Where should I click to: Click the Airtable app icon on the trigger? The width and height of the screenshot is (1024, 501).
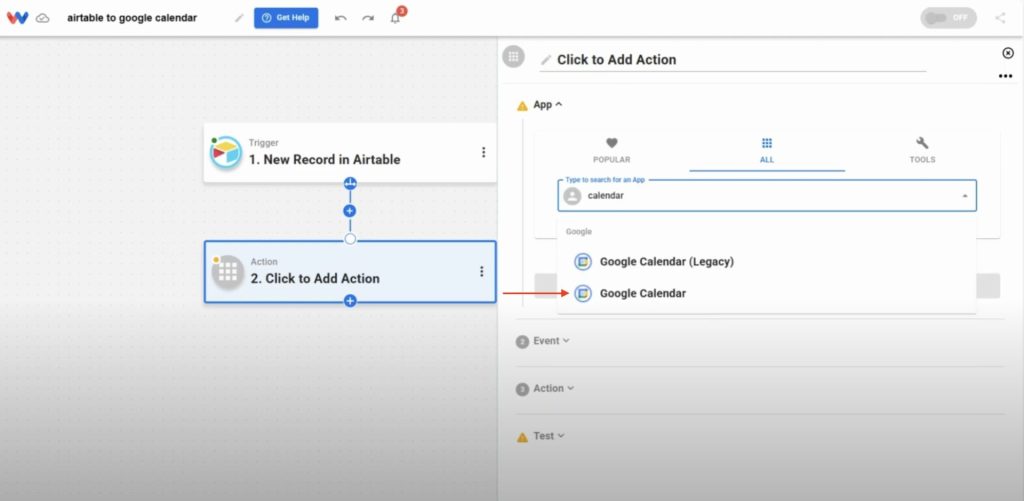pyautogui.click(x=226, y=152)
